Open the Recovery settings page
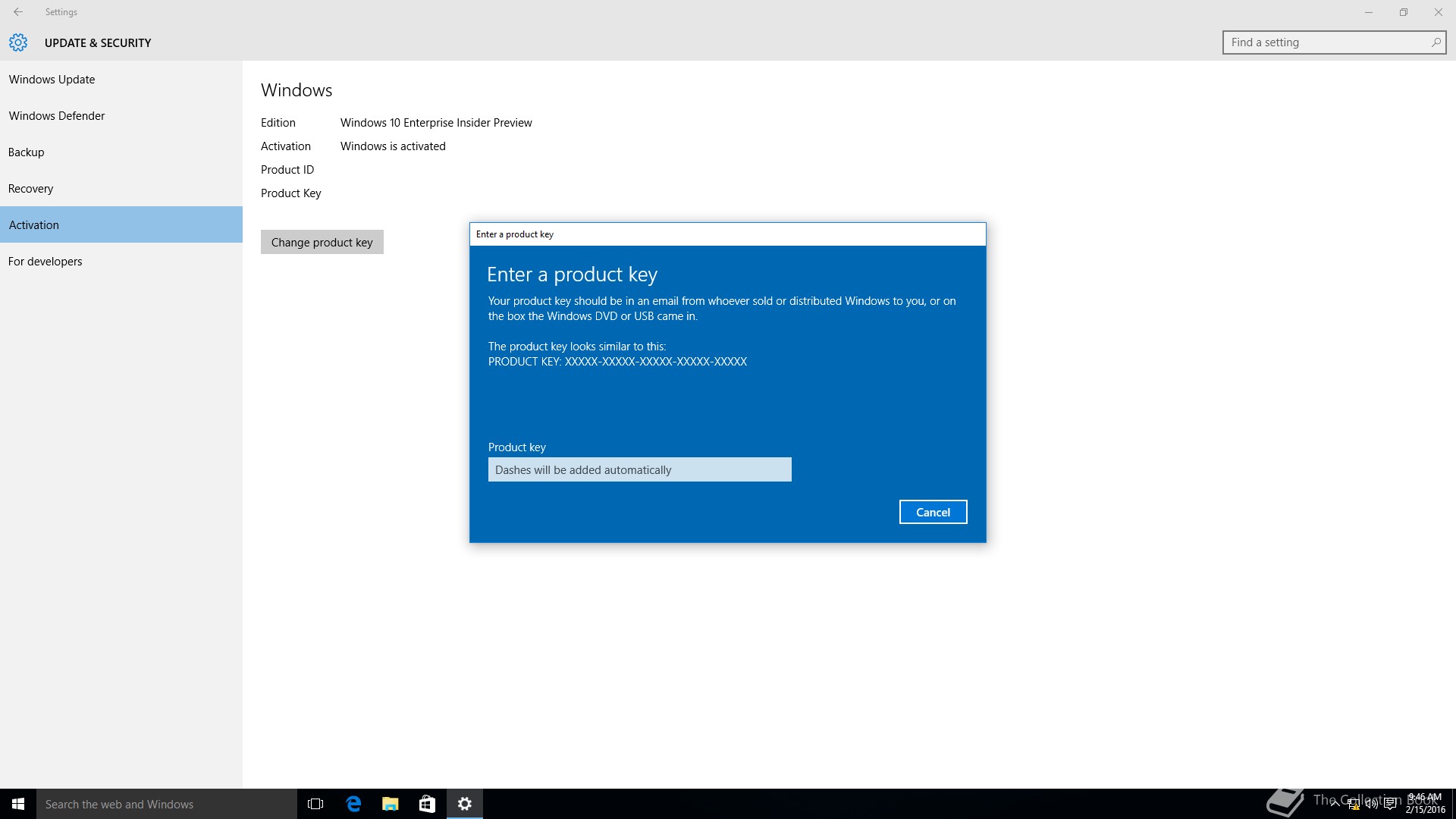Image resolution: width=1456 pixels, height=819 pixels. pyautogui.click(x=121, y=188)
